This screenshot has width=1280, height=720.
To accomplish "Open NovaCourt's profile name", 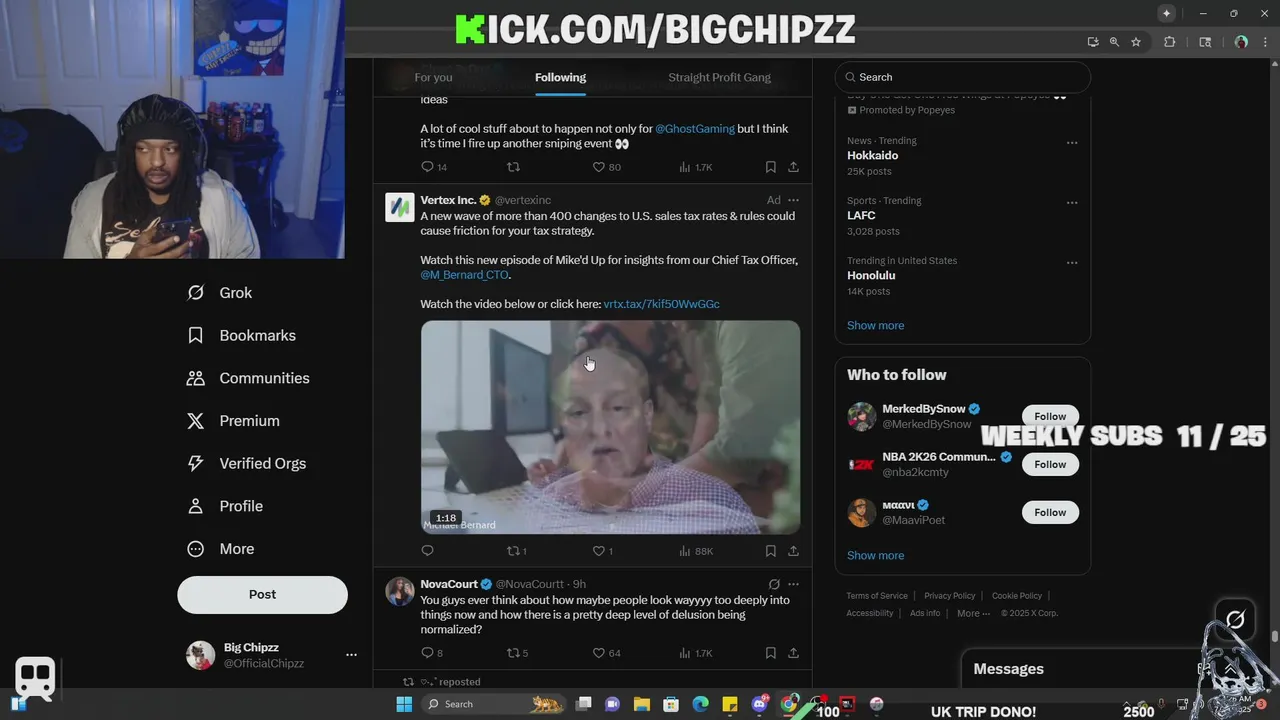I will pyautogui.click(x=449, y=584).
